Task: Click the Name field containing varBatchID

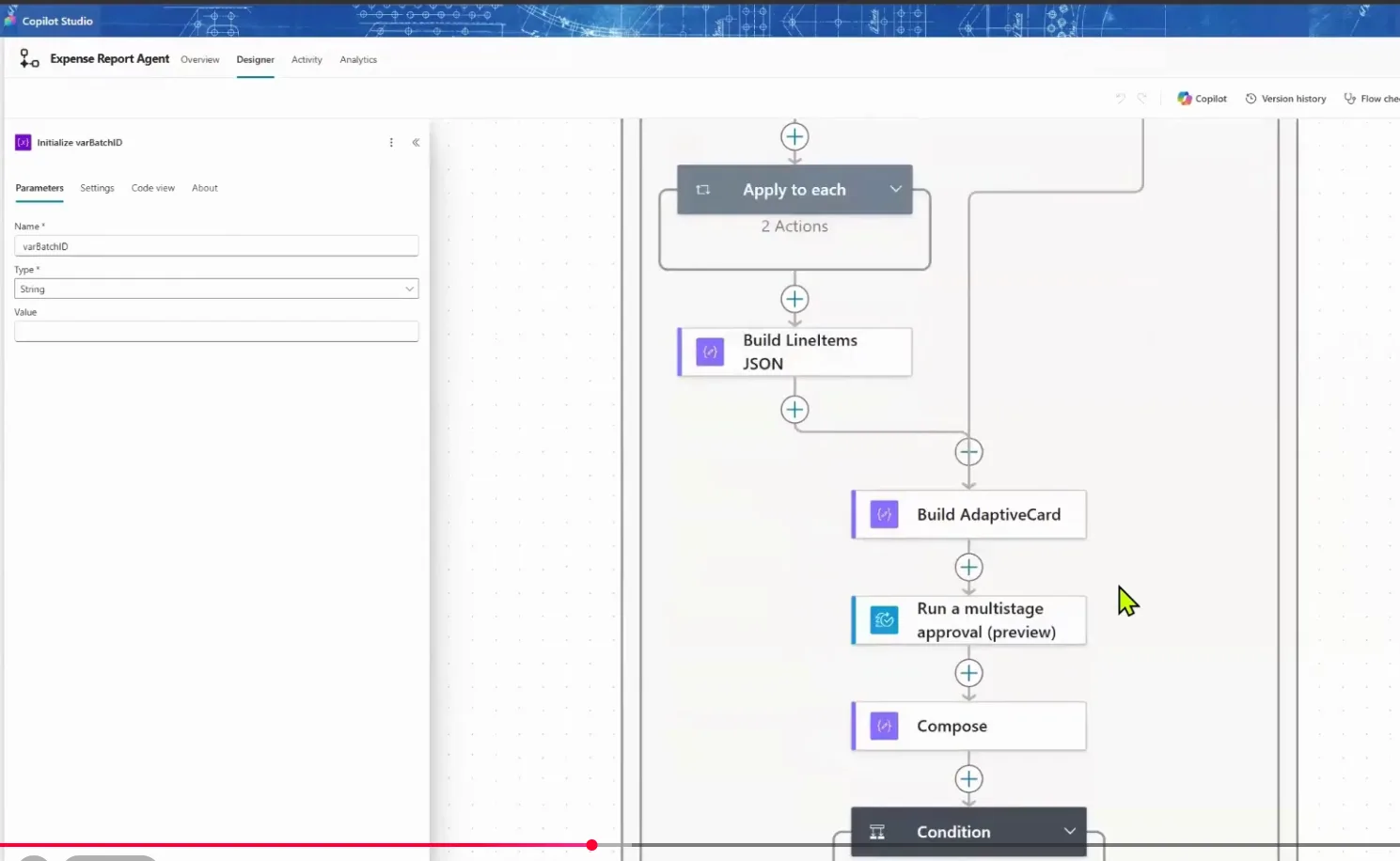Action: [x=216, y=246]
